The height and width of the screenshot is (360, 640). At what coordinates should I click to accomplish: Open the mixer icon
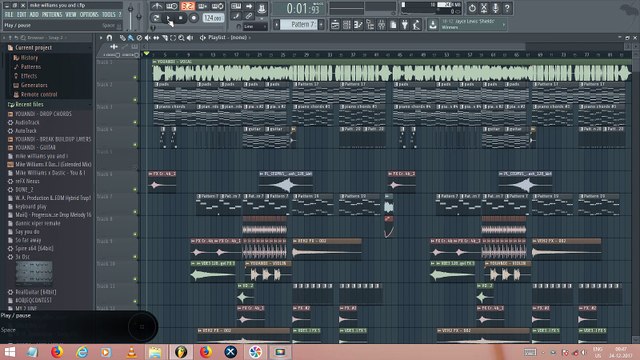381,25
